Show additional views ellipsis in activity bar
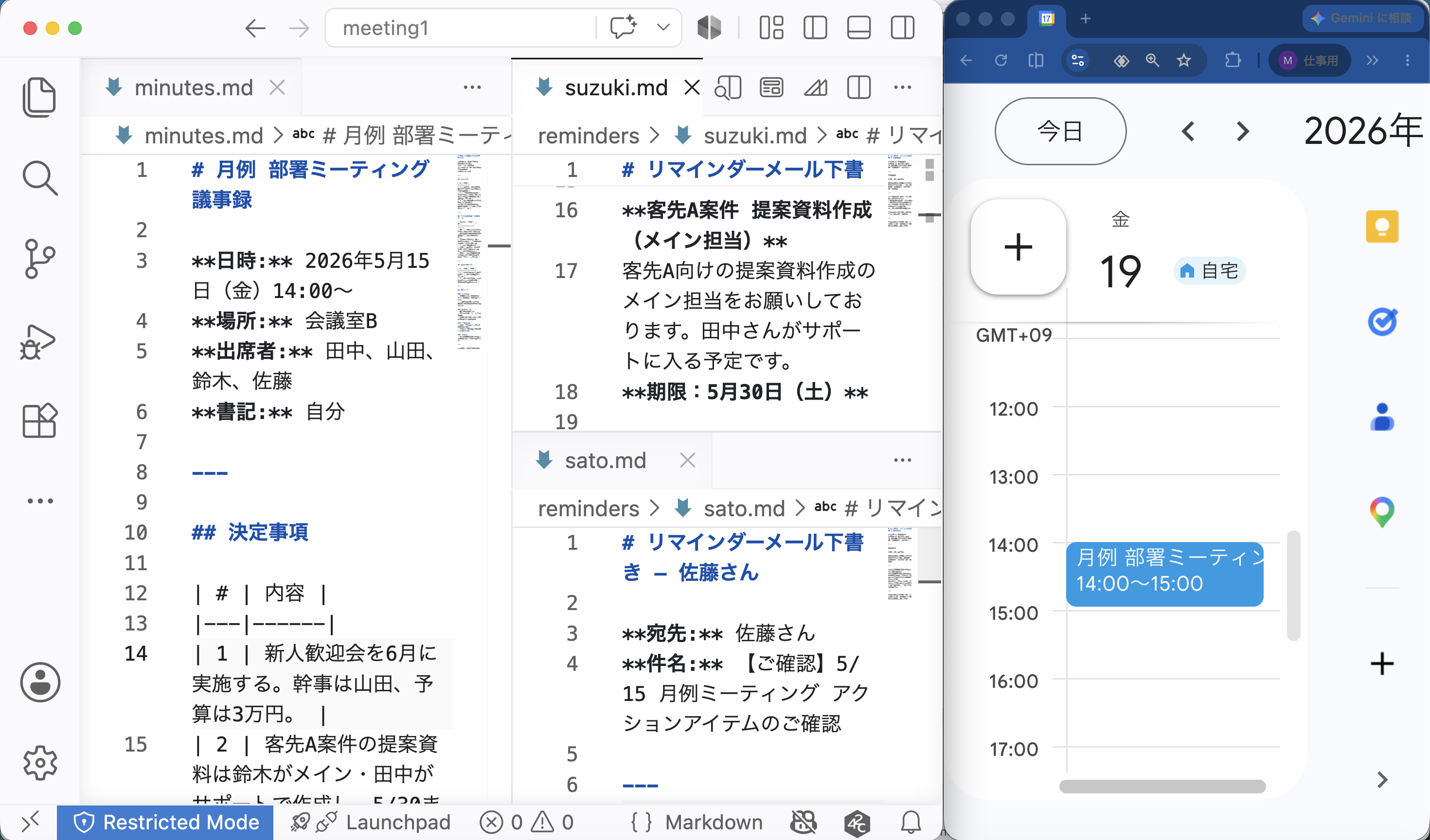Viewport: 1430px width, 840px height. click(40, 501)
